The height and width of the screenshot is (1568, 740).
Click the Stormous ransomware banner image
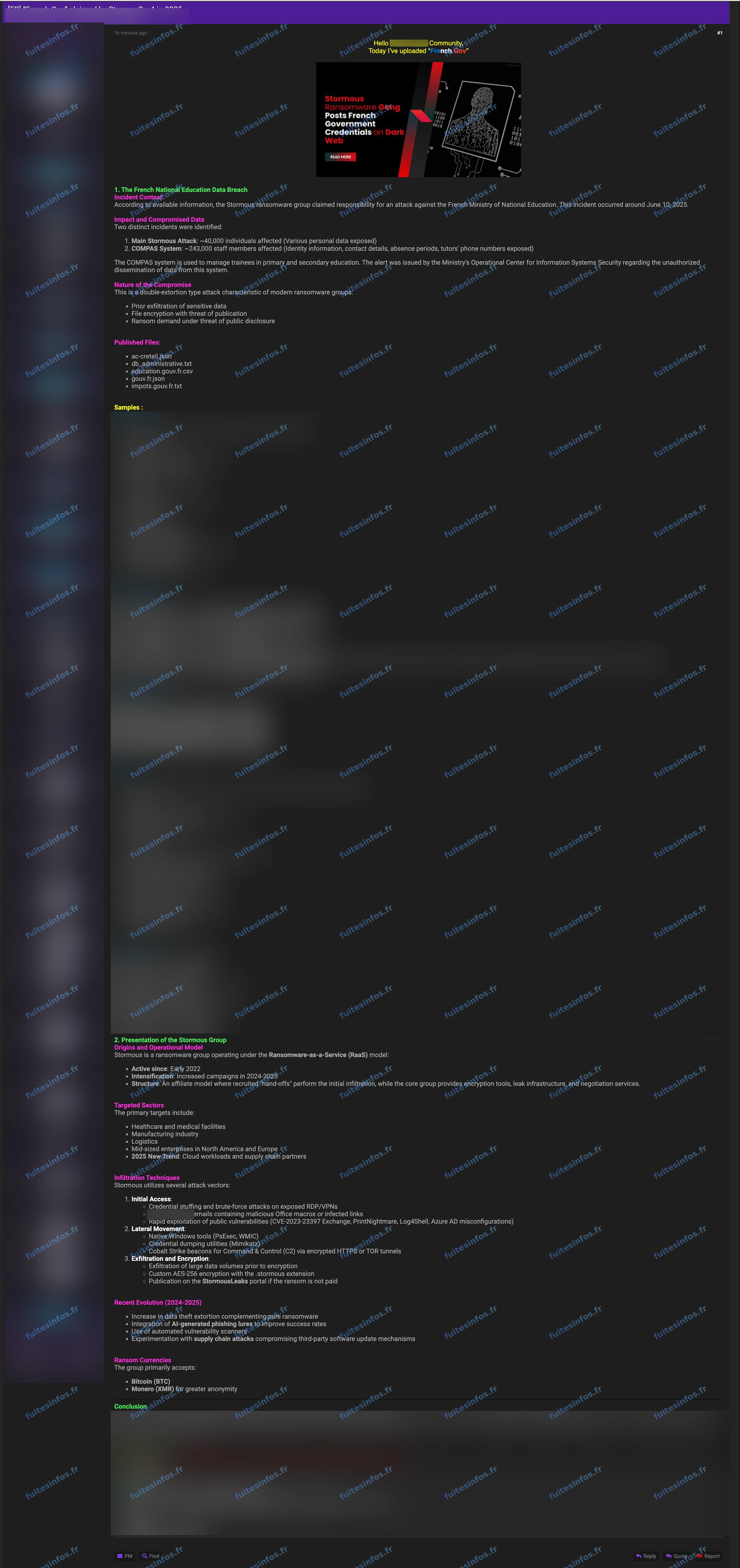click(419, 119)
